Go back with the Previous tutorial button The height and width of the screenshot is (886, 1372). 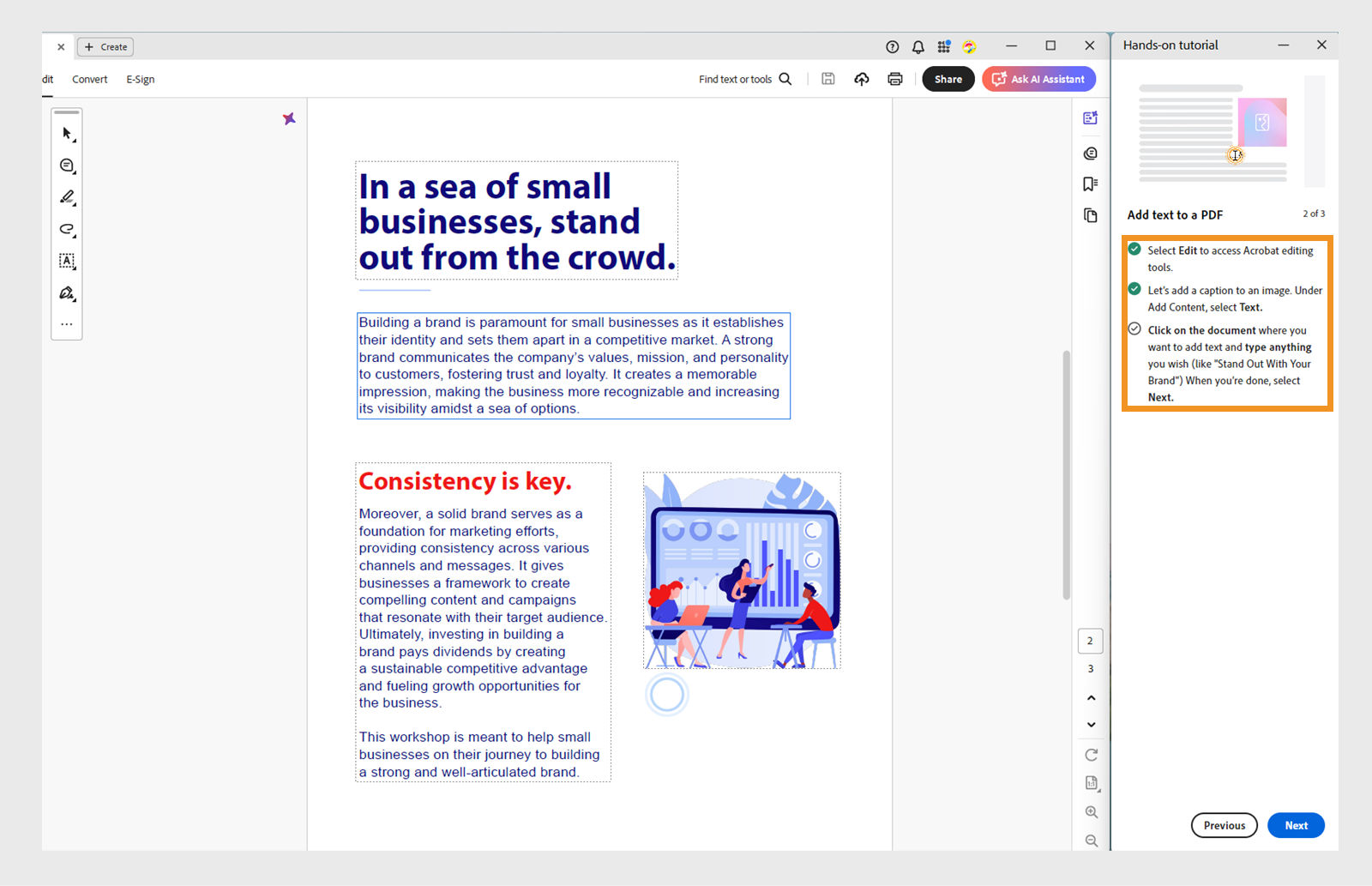coord(1224,825)
